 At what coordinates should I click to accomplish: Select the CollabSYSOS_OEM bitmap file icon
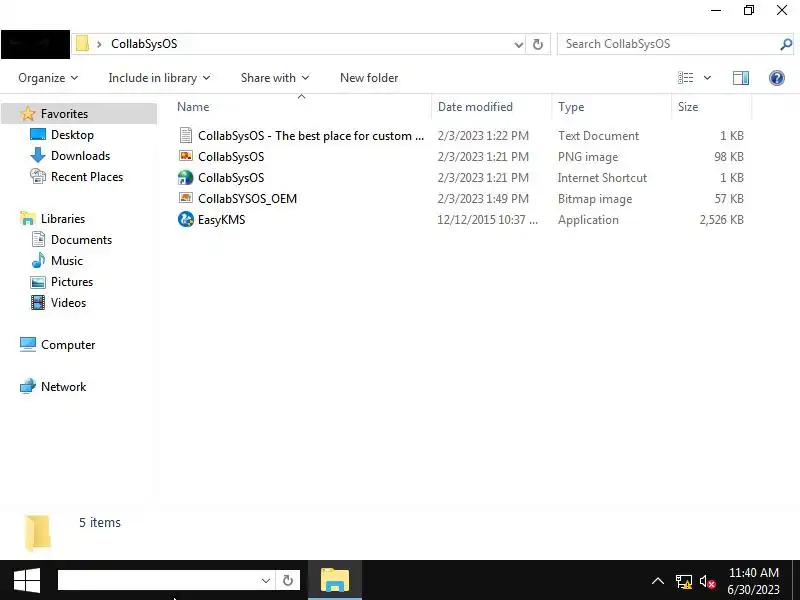(x=186, y=198)
